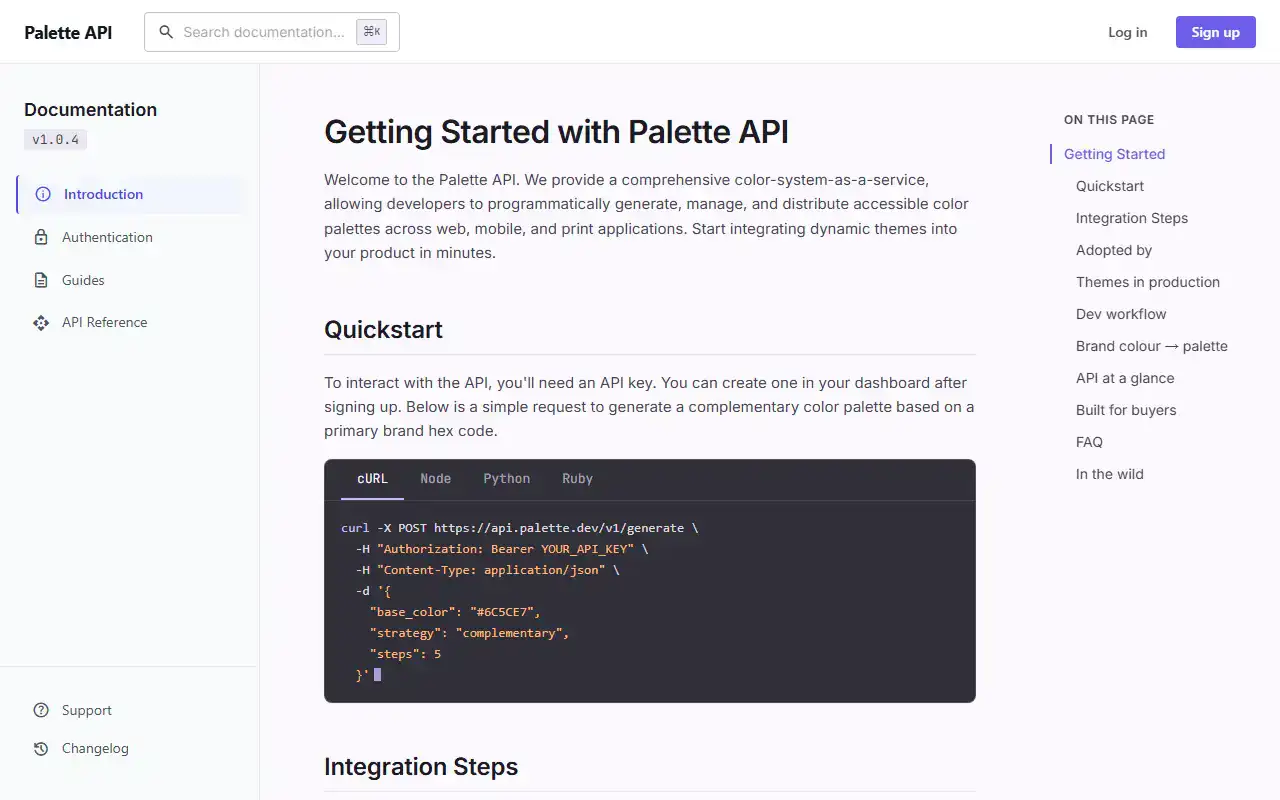Click the "Authorization: Bearer YOUR_API_KEY" header string
This screenshot has width=1280, height=800.
(506, 549)
